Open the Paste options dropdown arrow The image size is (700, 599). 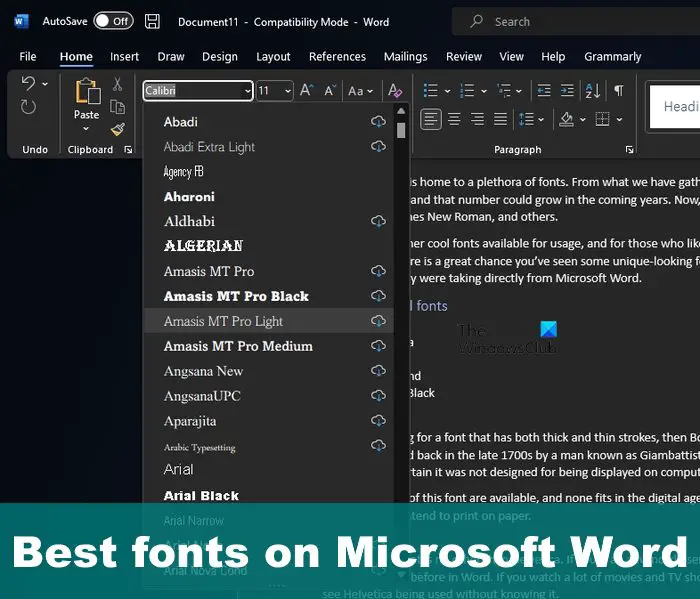pyautogui.click(x=87, y=130)
